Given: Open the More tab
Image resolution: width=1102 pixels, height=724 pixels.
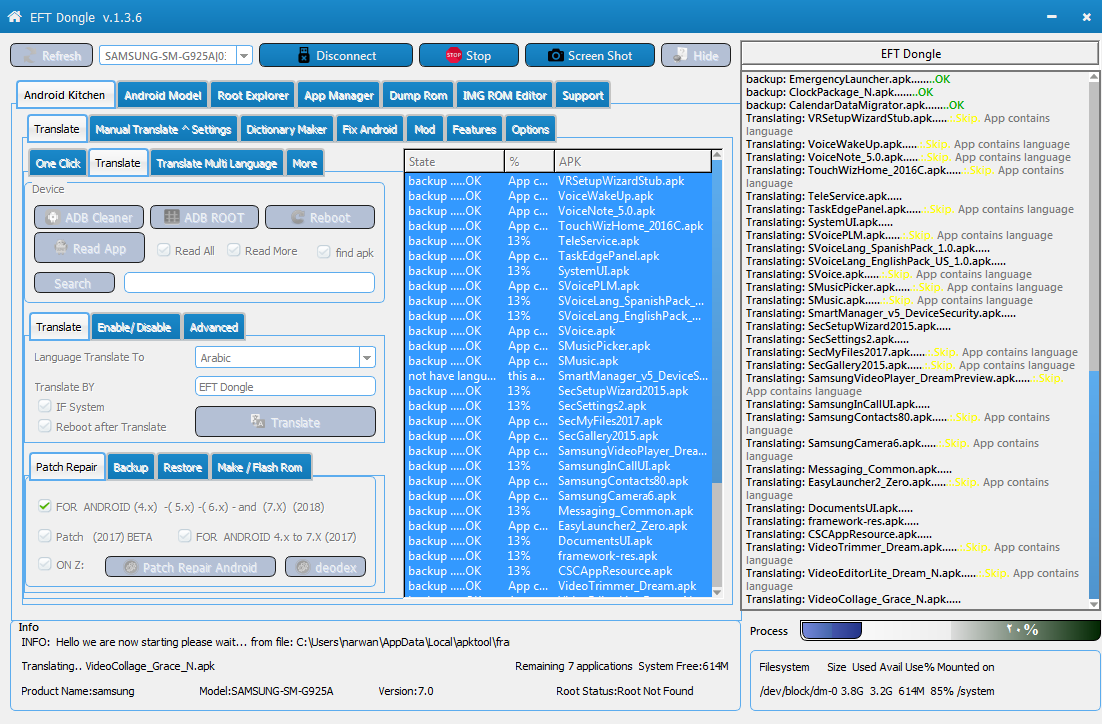Looking at the screenshot, I should tap(304, 163).
